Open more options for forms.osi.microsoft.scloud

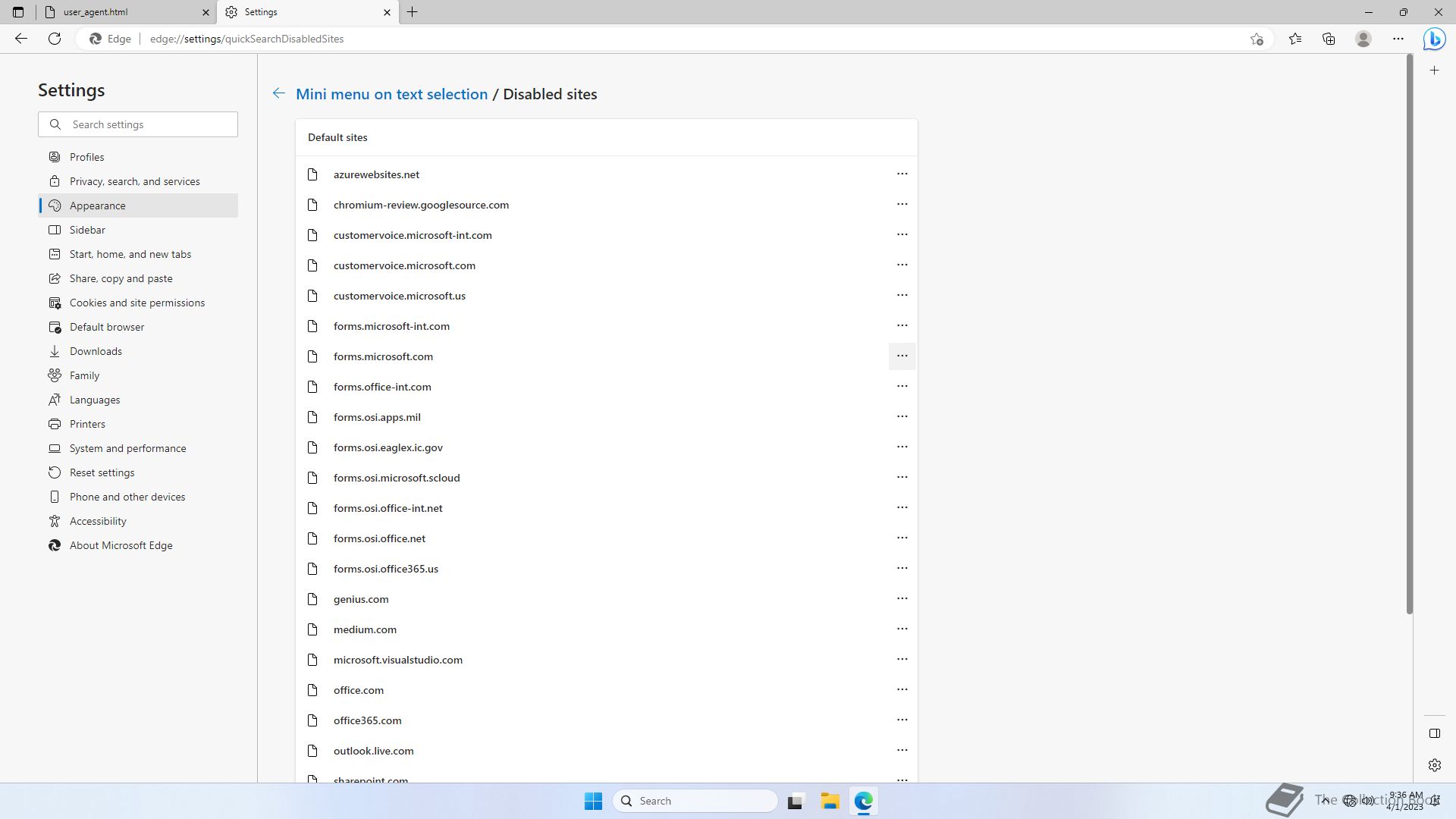[x=902, y=477]
